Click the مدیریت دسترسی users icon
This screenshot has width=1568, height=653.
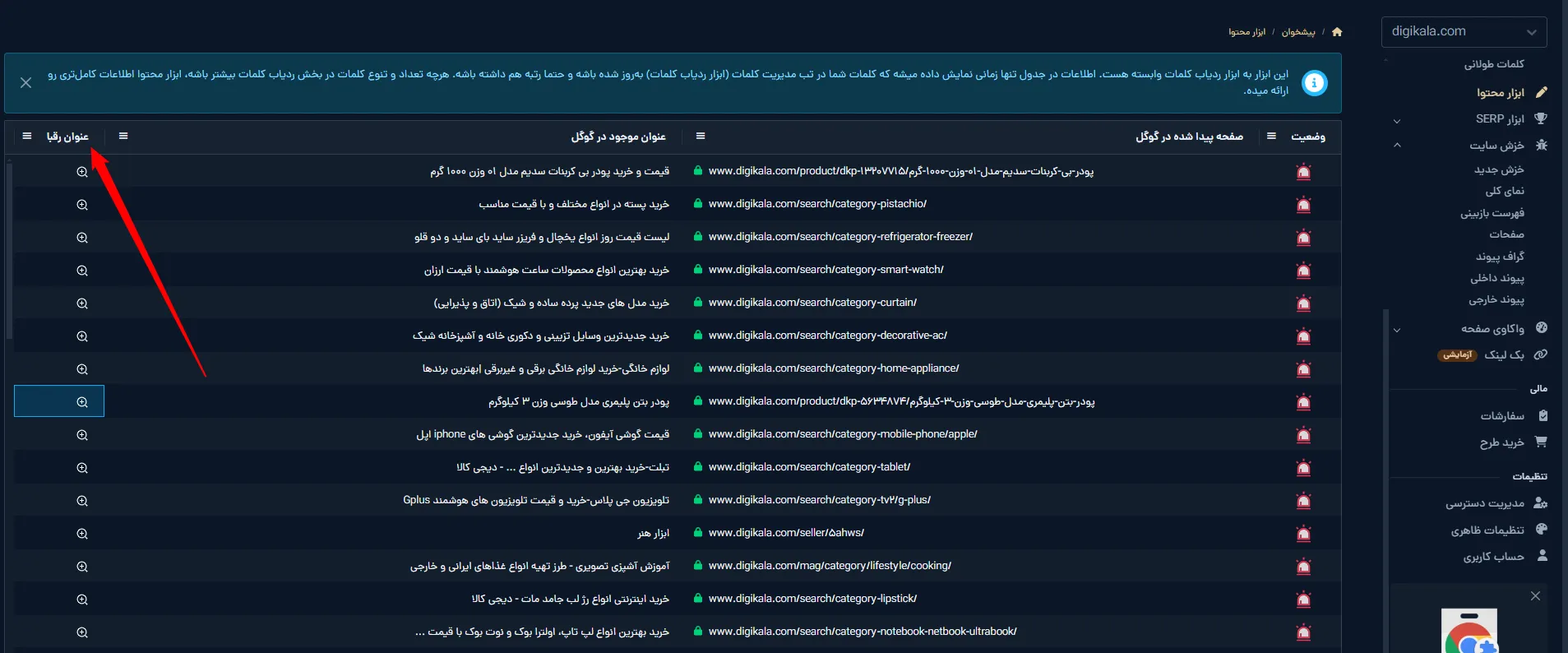[1541, 502]
